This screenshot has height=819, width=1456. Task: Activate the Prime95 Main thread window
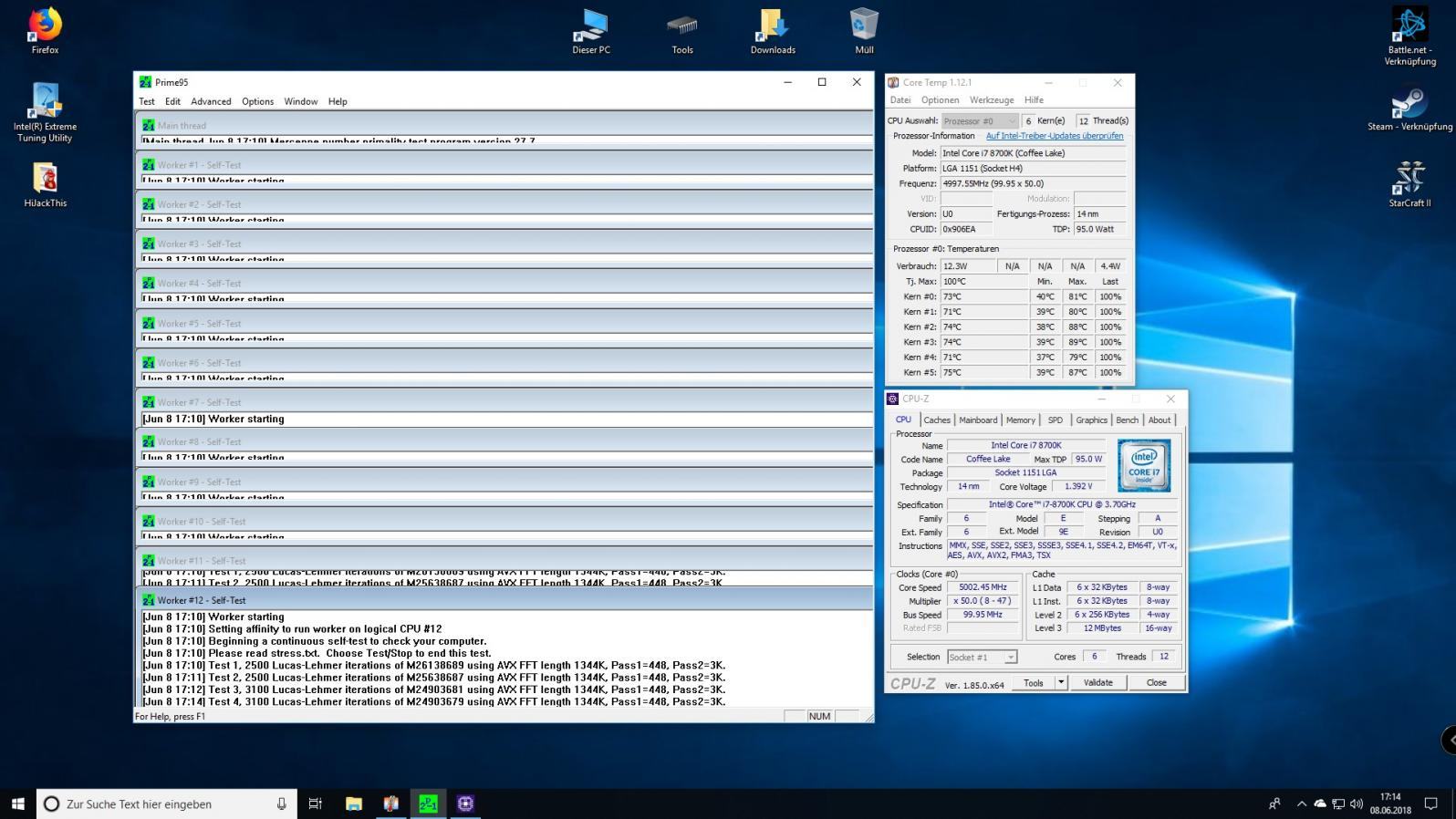pos(504,125)
